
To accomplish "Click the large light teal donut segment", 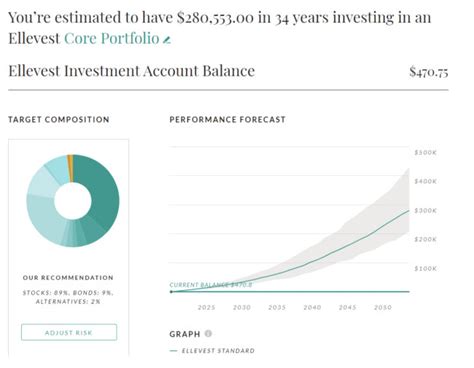I will coord(43,217).
